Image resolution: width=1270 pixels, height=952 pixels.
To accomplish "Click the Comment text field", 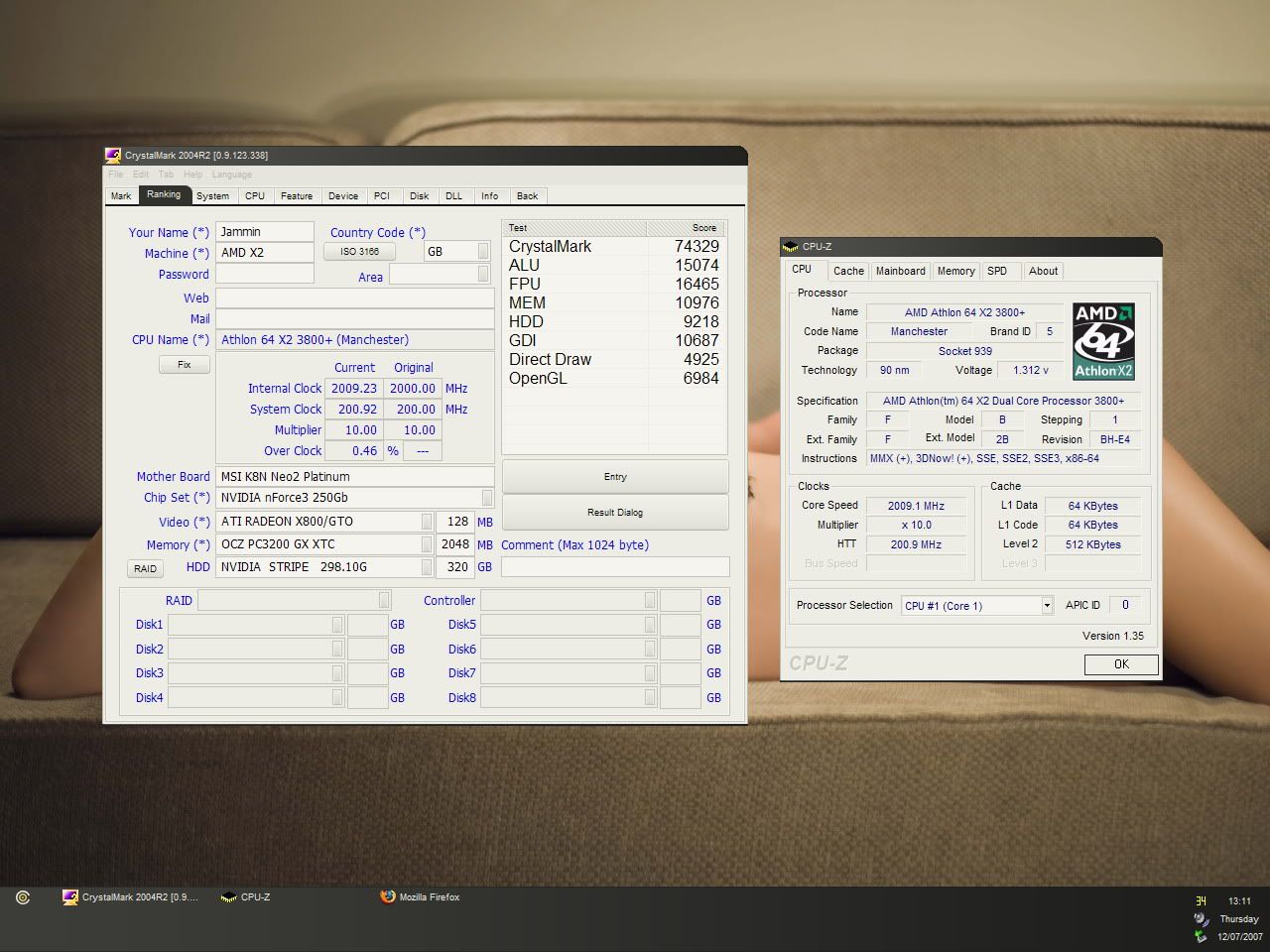I will tap(615, 566).
